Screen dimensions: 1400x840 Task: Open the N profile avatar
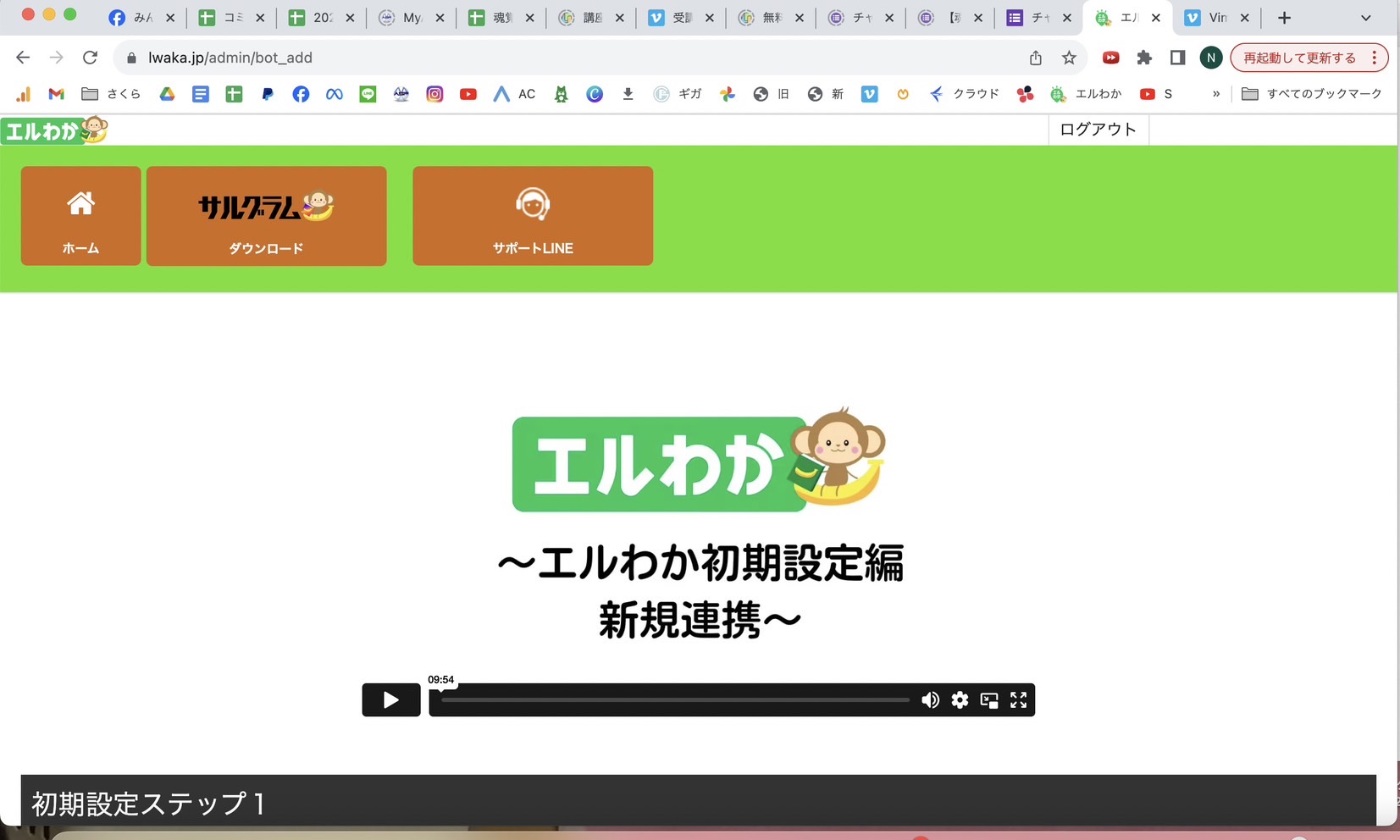click(x=1210, y=58)
